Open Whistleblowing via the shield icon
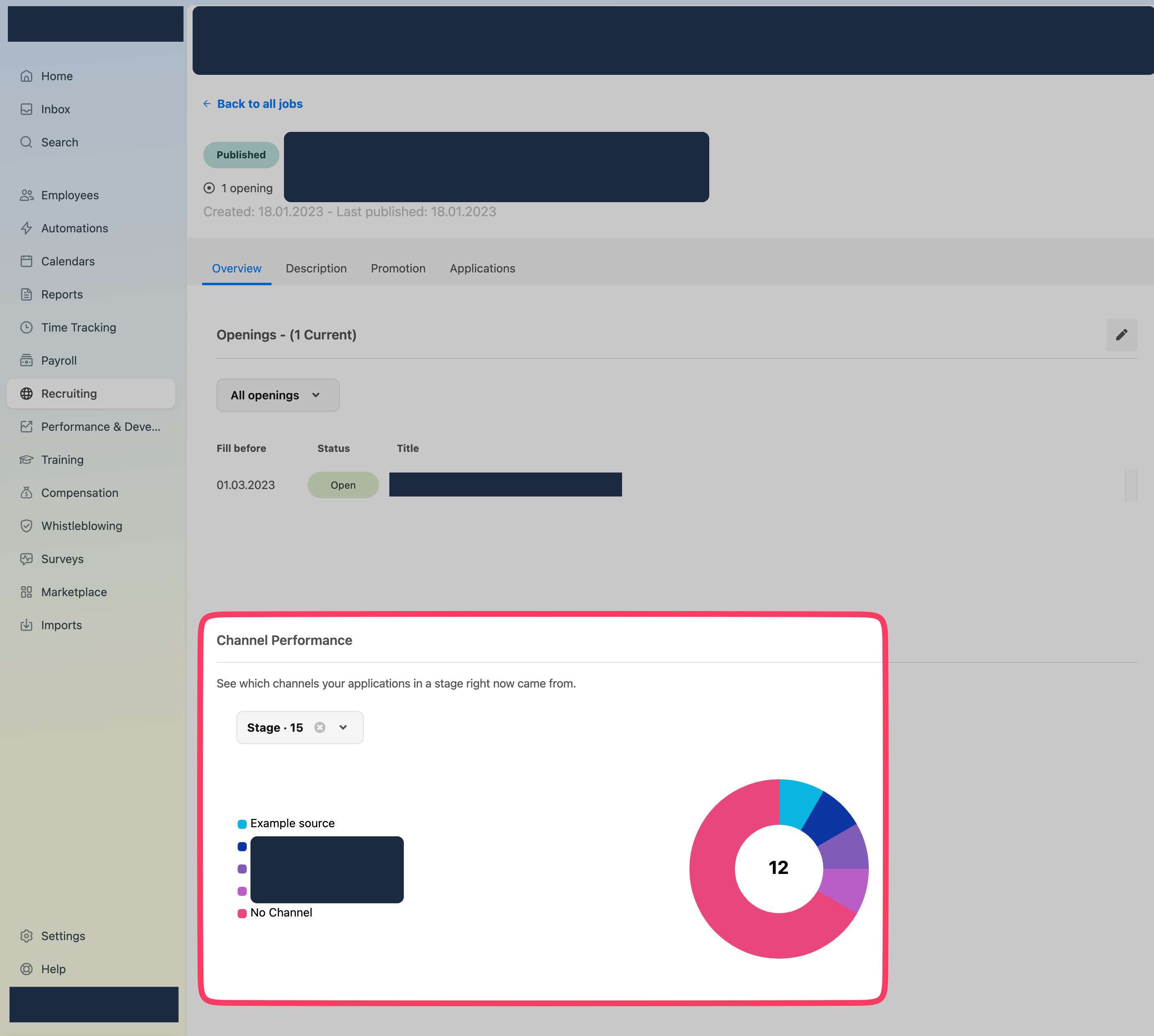This screenshot has height=1036, width=1154. (26, 526)
